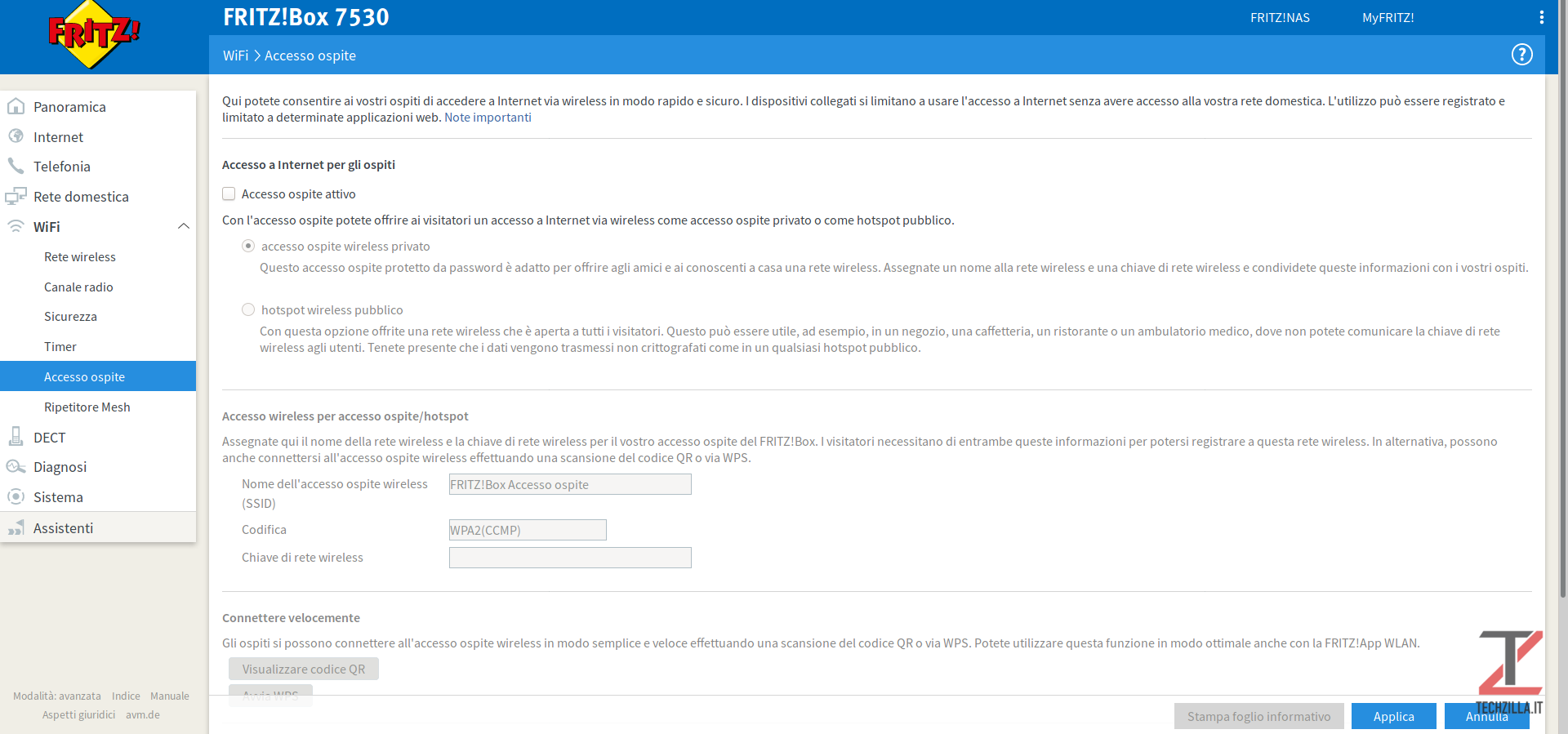The image size is (1568, 734).
Task: Click the Rete domestica devices icon
Action: click(x=16, y=196)
